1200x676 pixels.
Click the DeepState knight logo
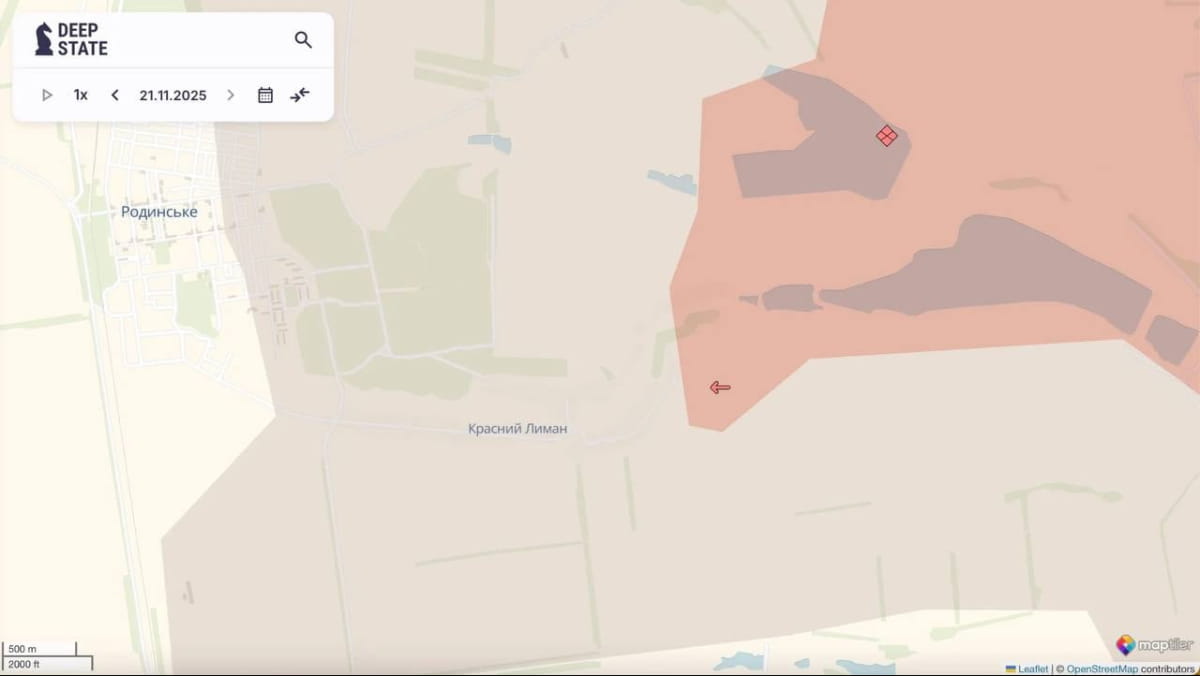(44, 39)
